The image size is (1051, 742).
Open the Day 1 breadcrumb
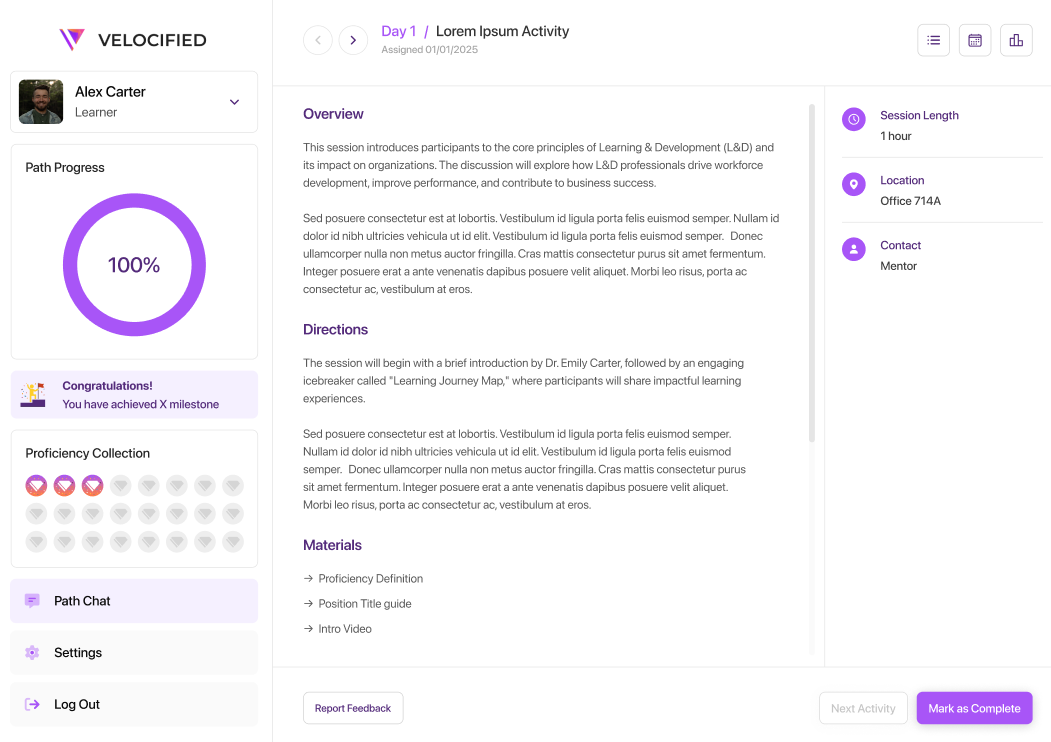[x=398, y=31]
